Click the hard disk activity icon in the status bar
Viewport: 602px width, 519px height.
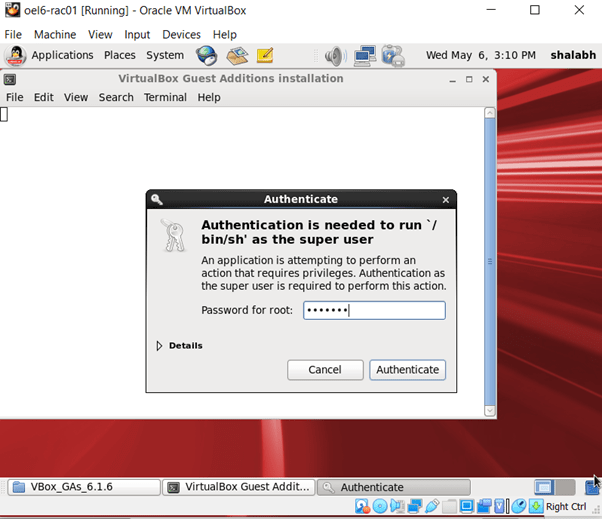362,507
